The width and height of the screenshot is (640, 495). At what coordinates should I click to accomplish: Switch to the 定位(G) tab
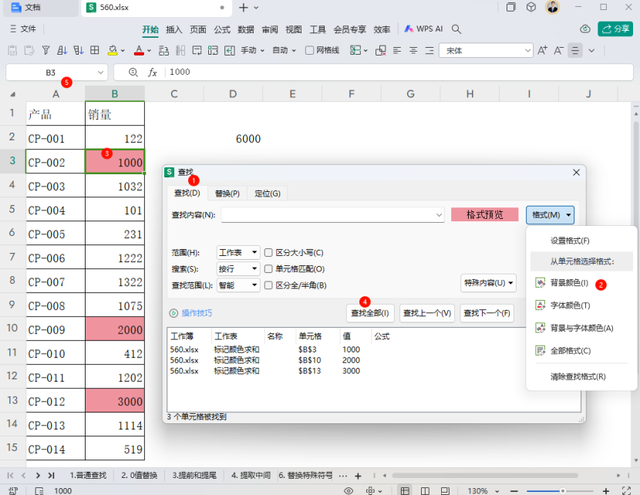click(x=267, y=193)
